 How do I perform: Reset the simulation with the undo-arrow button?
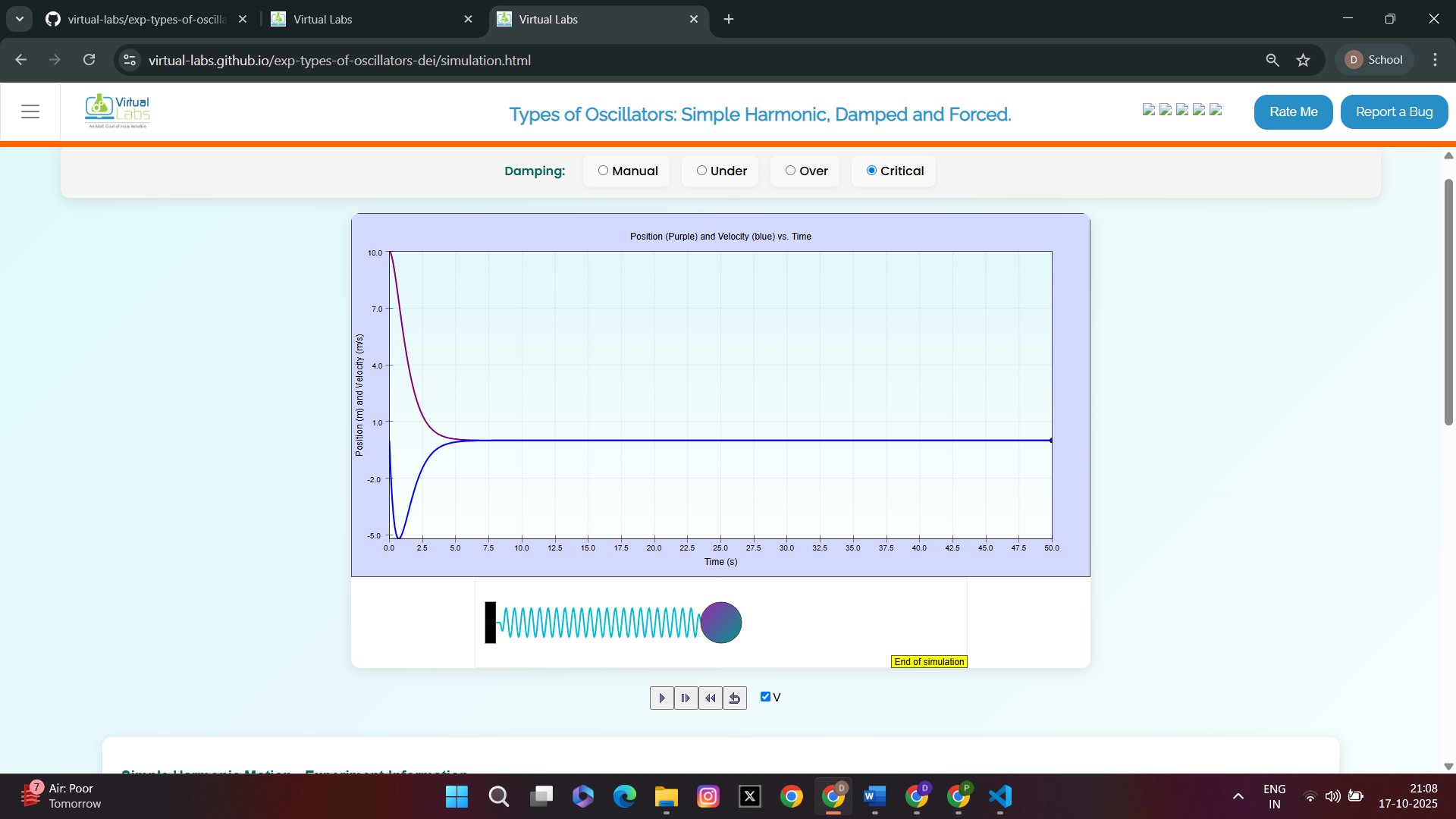[x=734, y=697]
